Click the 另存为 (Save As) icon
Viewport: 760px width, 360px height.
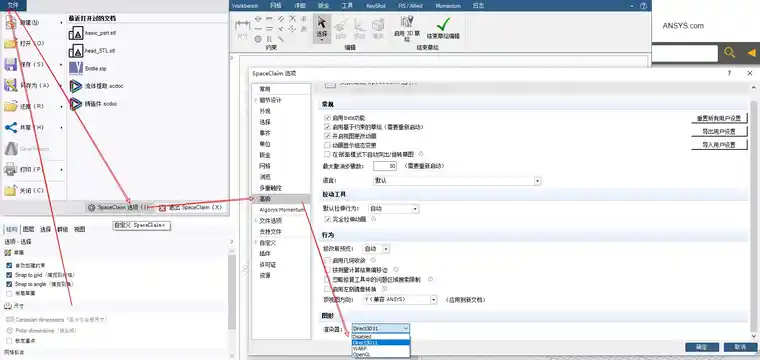click(x=11, y=85)
